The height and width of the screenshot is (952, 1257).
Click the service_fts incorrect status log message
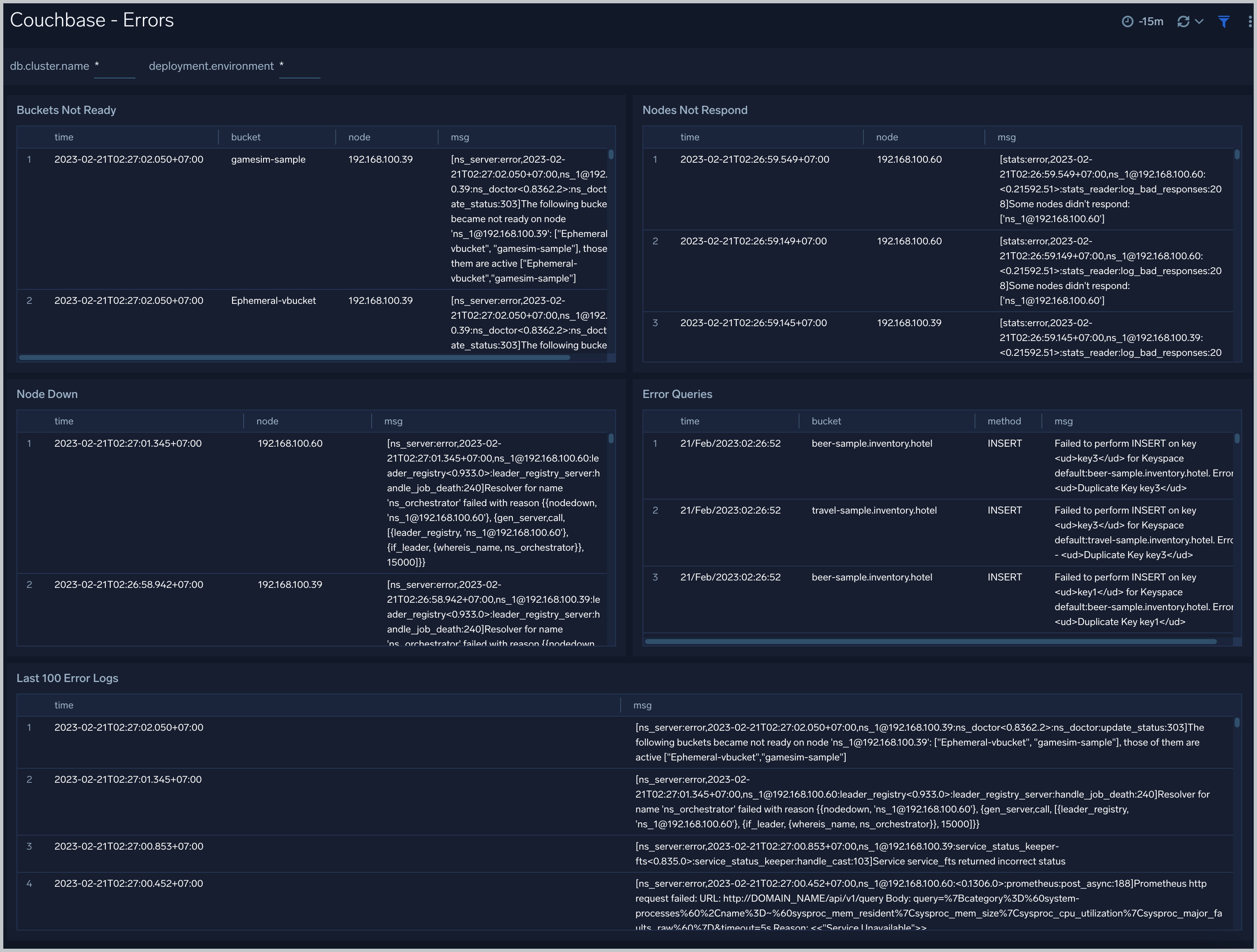(x=850, y=854)
